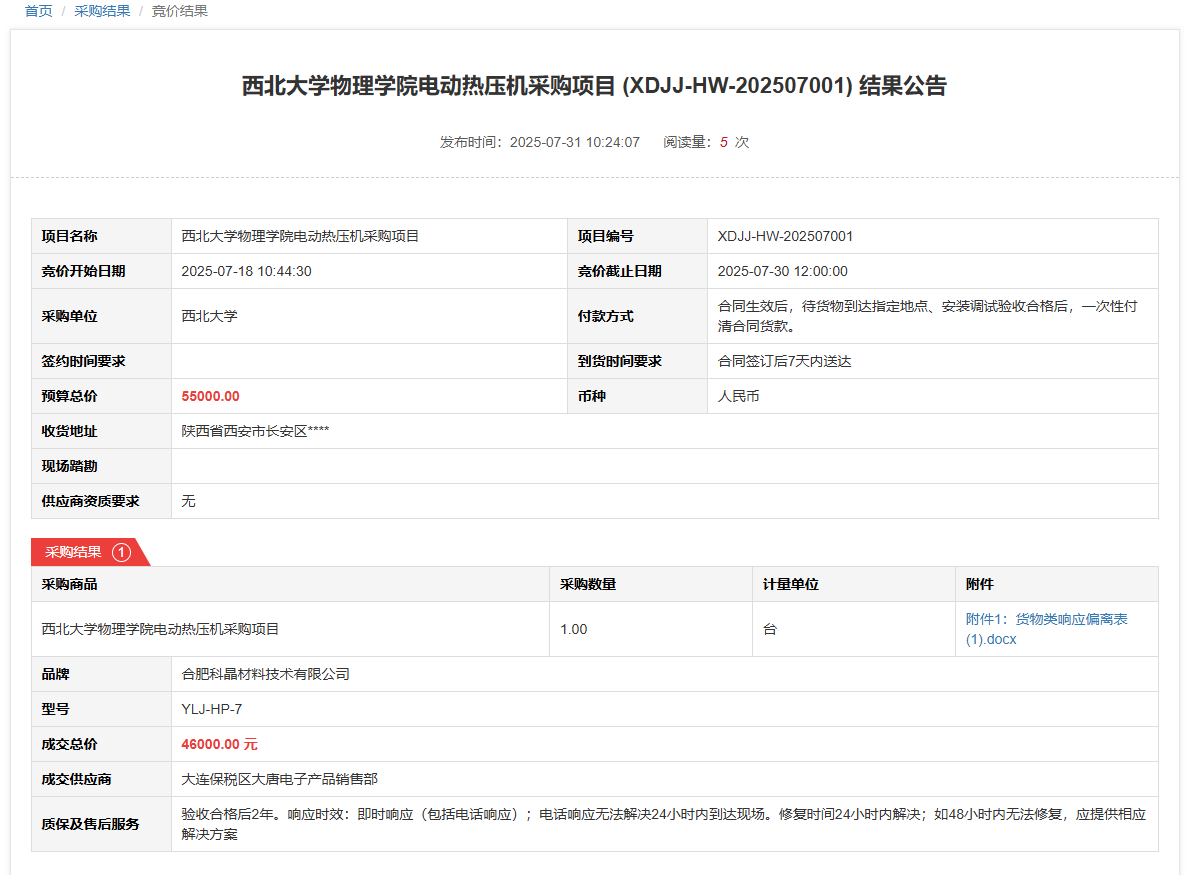Viewport: 1192px width, 875px height.
Task: Click the 采购数量 column header
Action: pos(588,584)
